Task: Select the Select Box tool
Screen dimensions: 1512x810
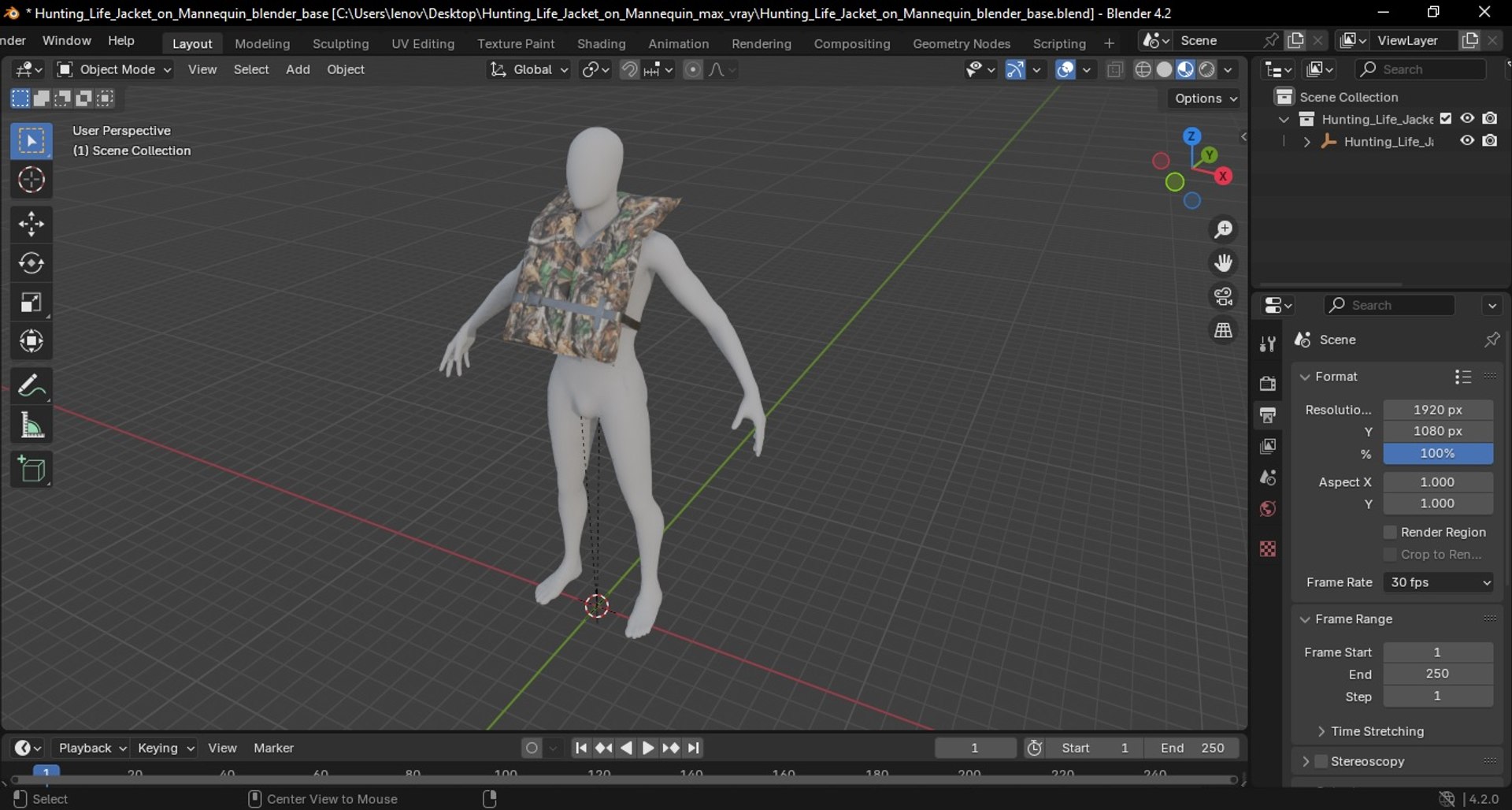Action: (31, 141)
